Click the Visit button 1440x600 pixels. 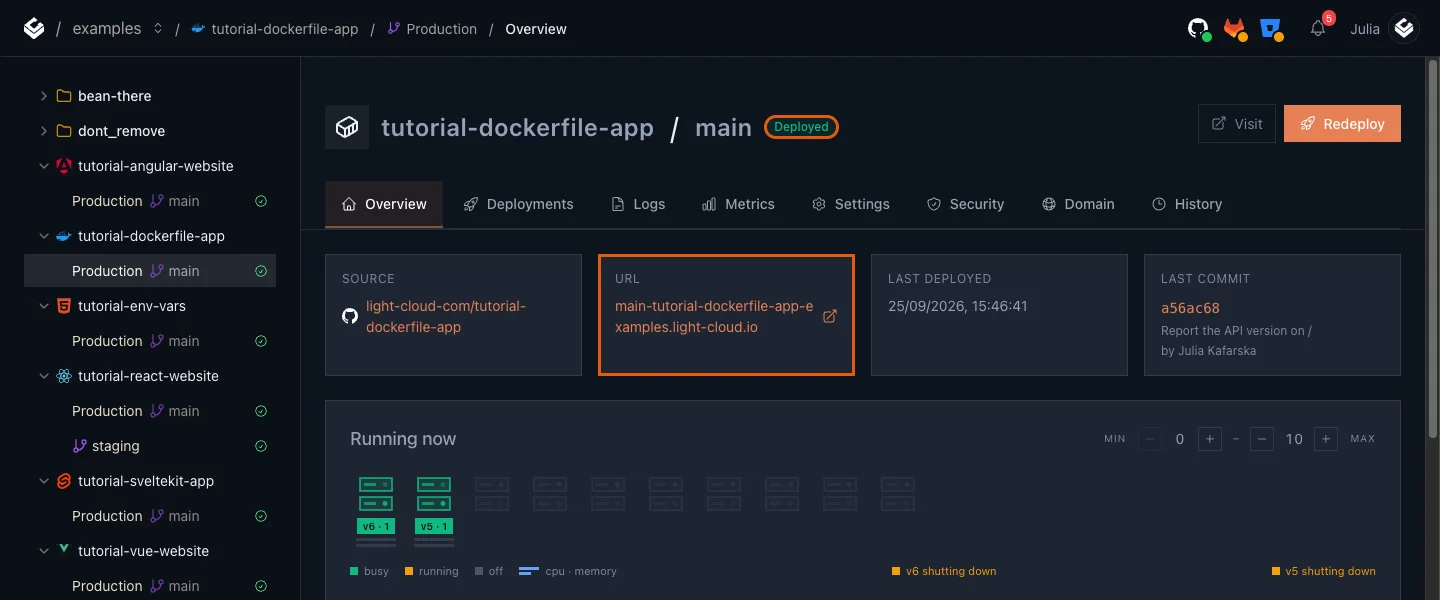(1237, 124)
